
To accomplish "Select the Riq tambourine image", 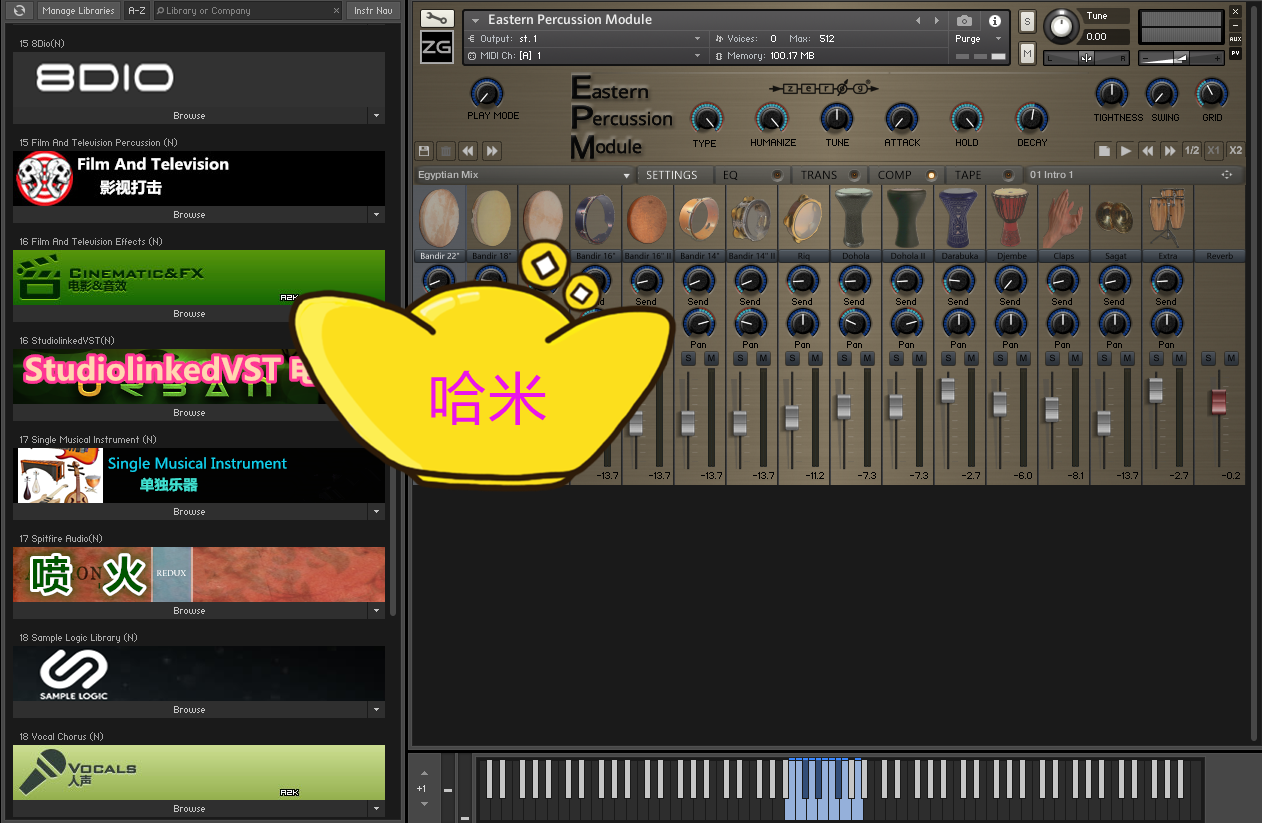I will pos(803,218).
